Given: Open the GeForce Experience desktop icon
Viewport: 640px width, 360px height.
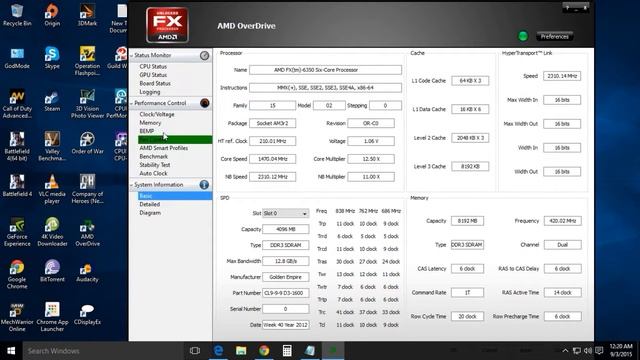Looking at the screenshot, I should [x=17, y=232].
